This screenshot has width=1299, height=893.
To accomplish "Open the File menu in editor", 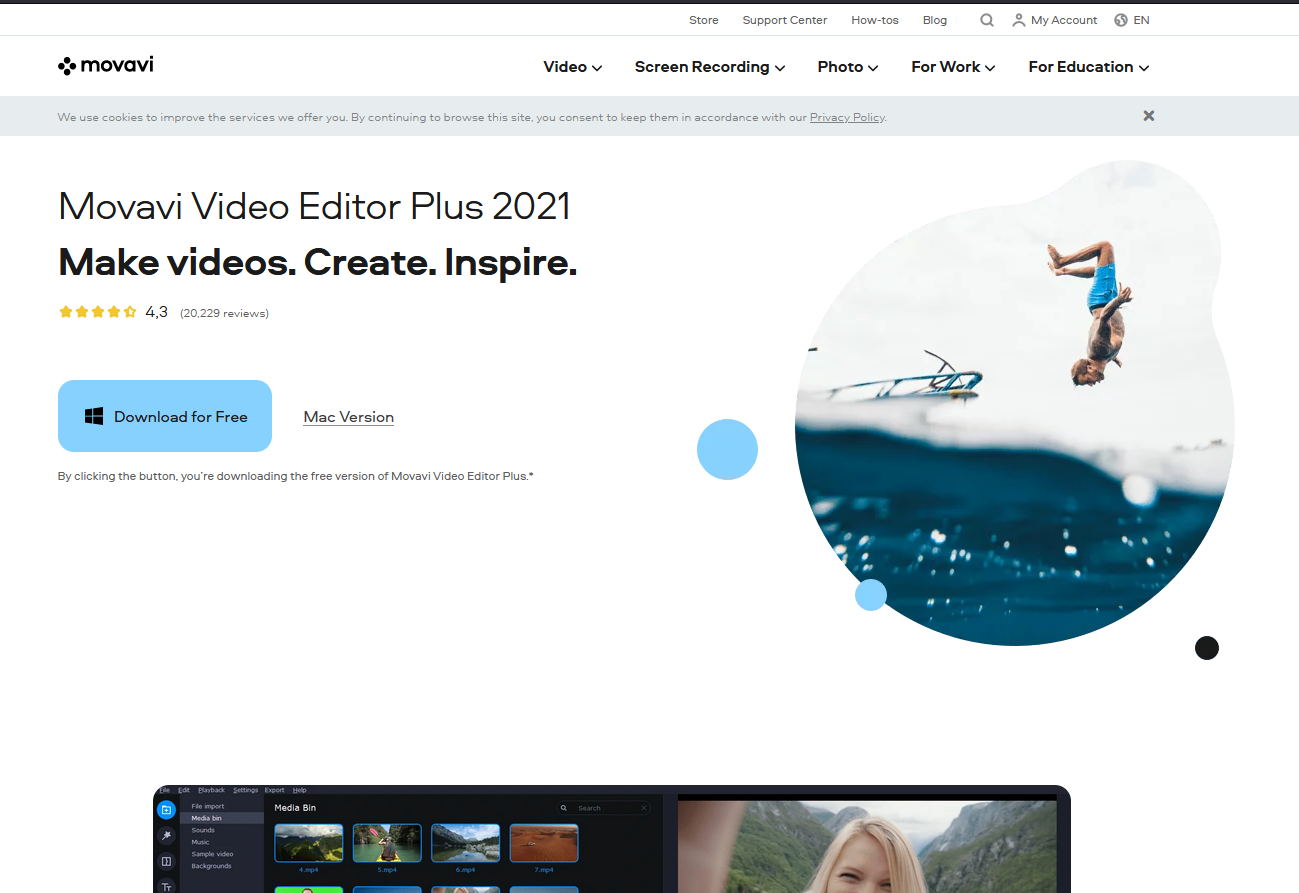I will [165, 790].
